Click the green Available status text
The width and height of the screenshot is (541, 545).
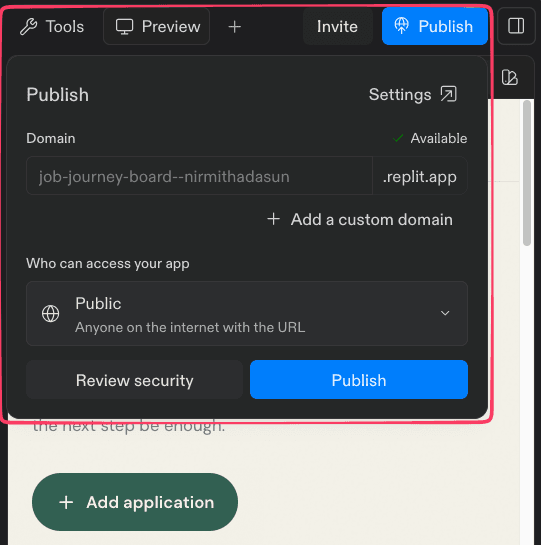point(439,138)
